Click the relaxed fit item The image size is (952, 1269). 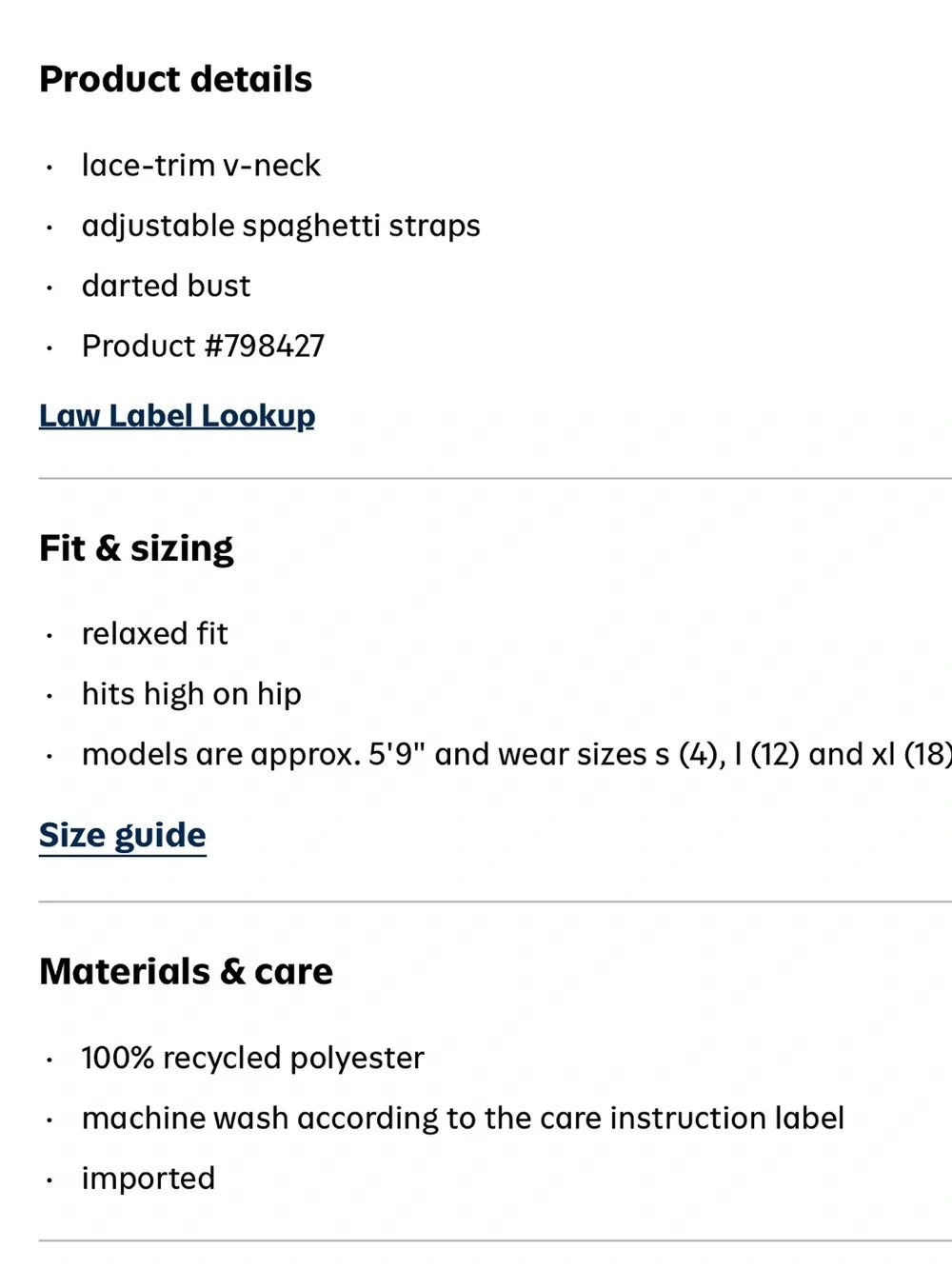pyautogui.click(x=154, y=634)
